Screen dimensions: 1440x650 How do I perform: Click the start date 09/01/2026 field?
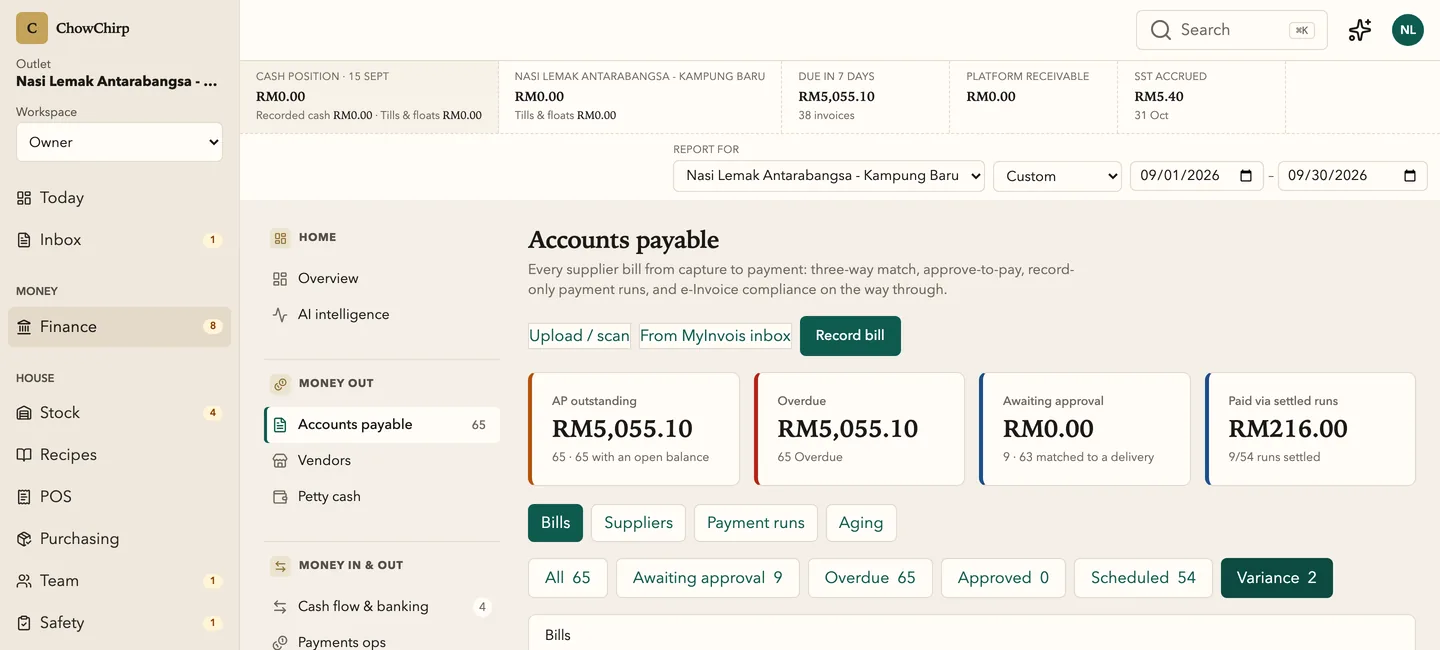click(1197, 176)
